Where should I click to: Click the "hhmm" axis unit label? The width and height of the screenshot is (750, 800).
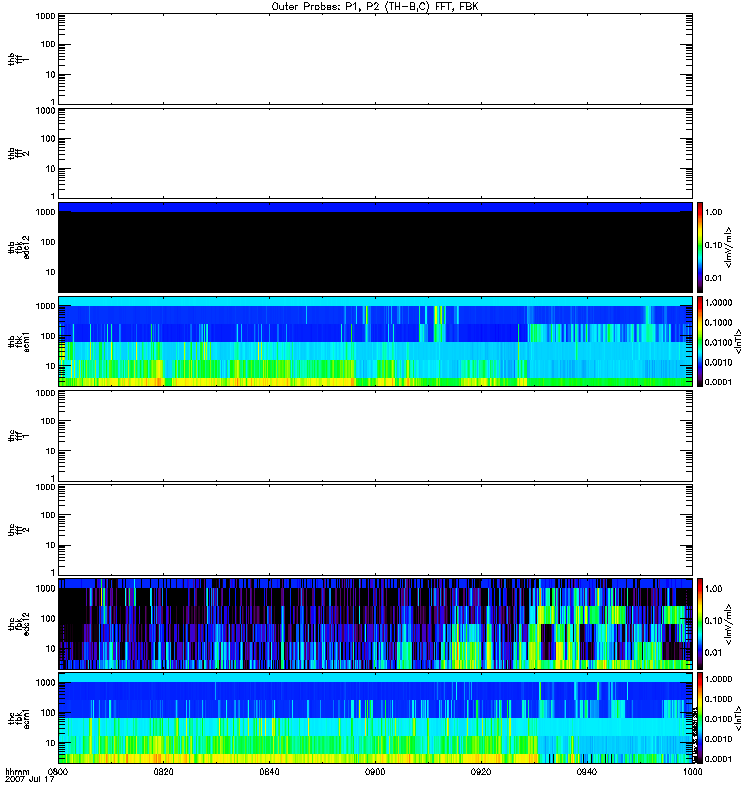tap(17, 772)
